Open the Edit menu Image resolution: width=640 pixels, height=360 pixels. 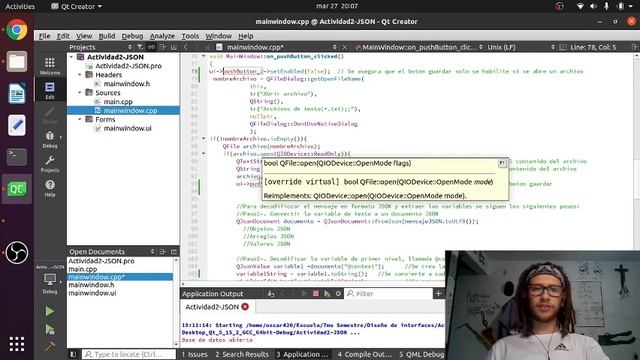click(63, 36)
